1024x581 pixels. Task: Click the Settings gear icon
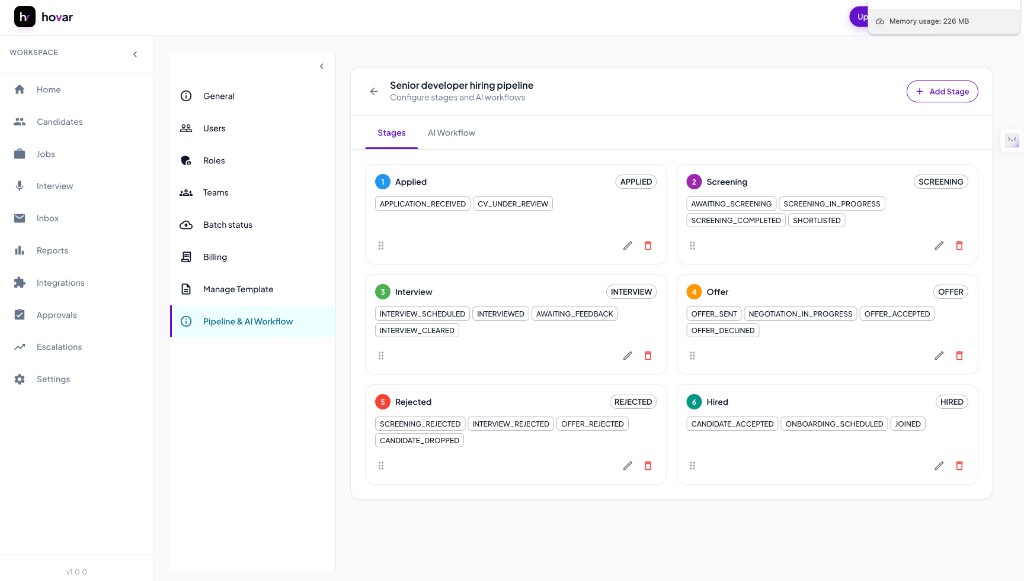[x=20, y=379]
